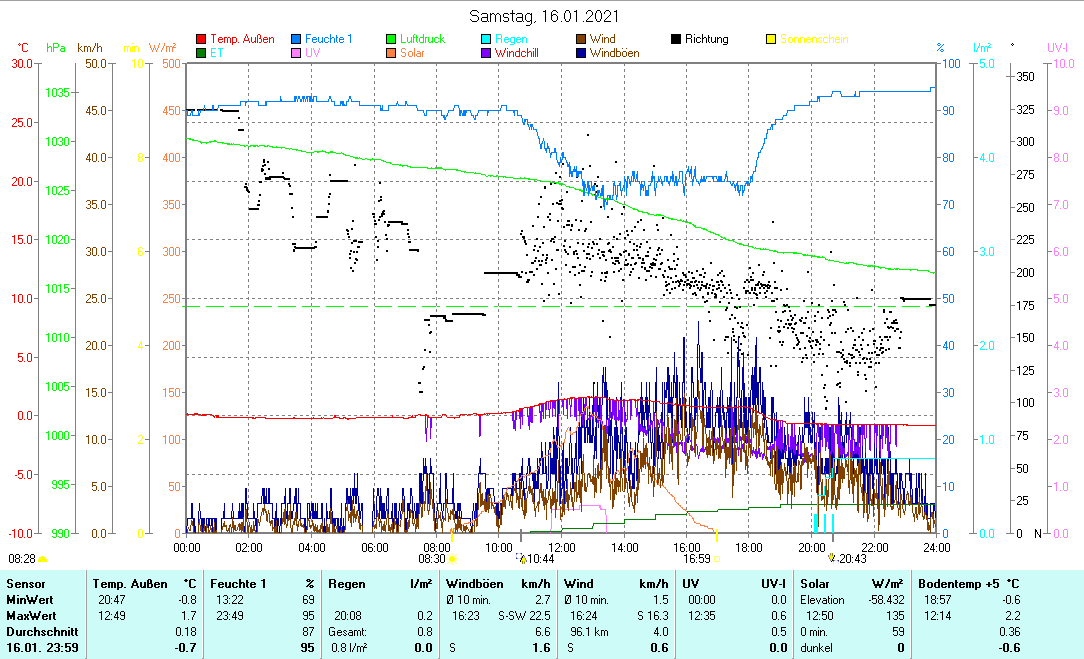1084x659 pixels.
Task: Click the chart title Samstag, 16.01.2021
Action: click(x=544, y=16)
